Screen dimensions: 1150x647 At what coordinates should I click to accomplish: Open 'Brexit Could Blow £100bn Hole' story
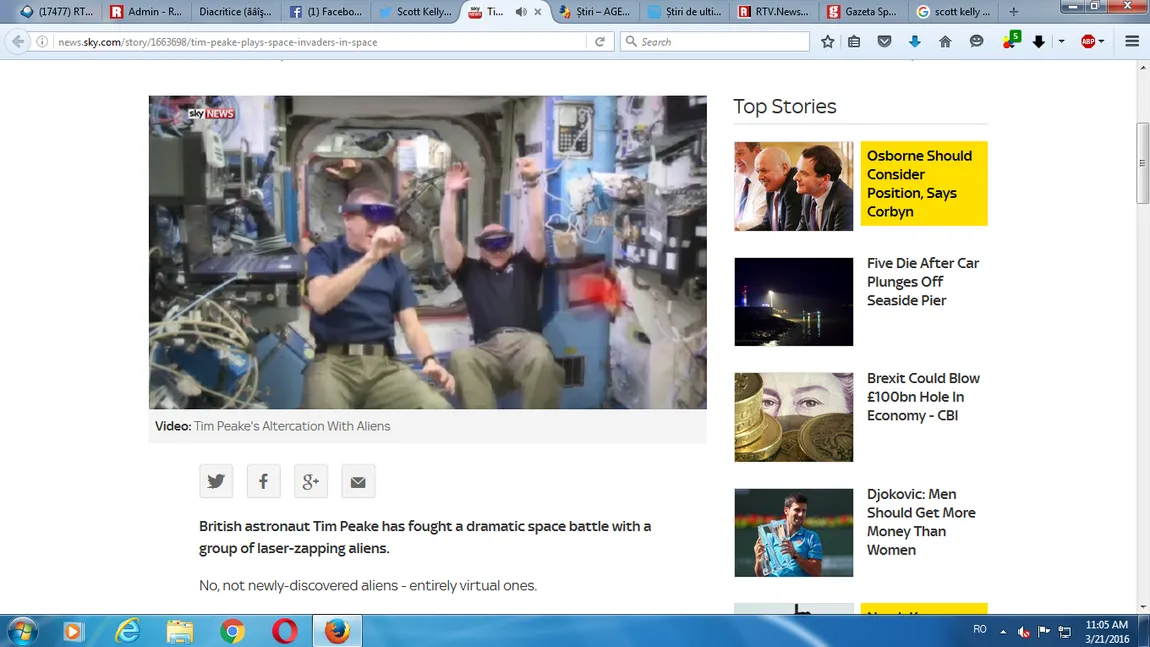(923, 397)
